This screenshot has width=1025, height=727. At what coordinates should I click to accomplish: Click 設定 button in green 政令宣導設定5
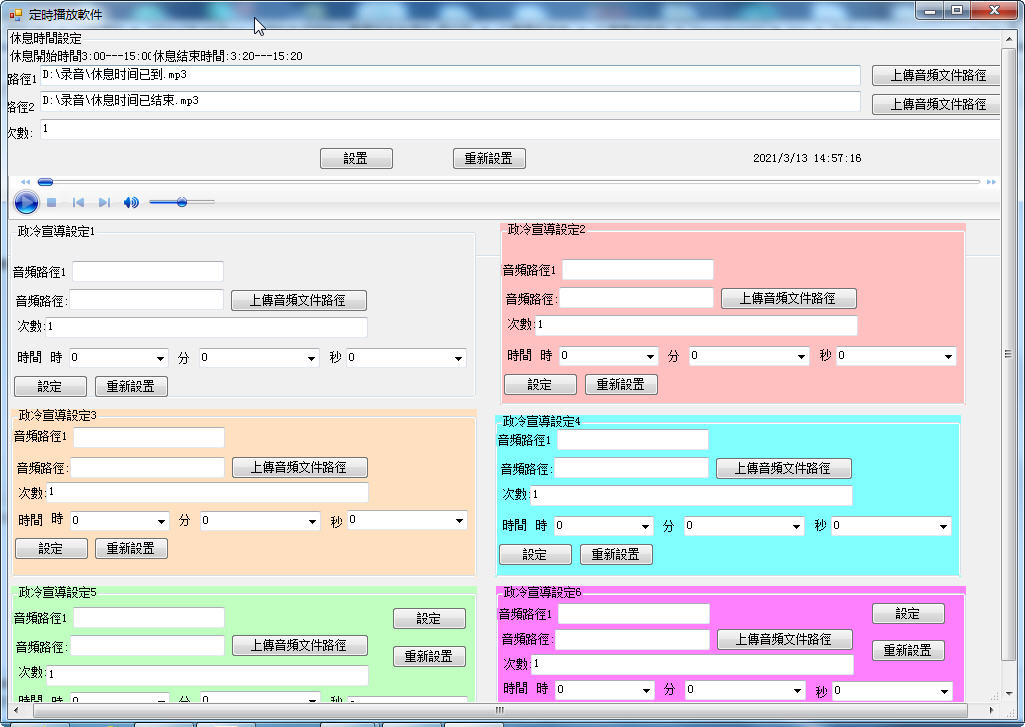coord(429,618)
